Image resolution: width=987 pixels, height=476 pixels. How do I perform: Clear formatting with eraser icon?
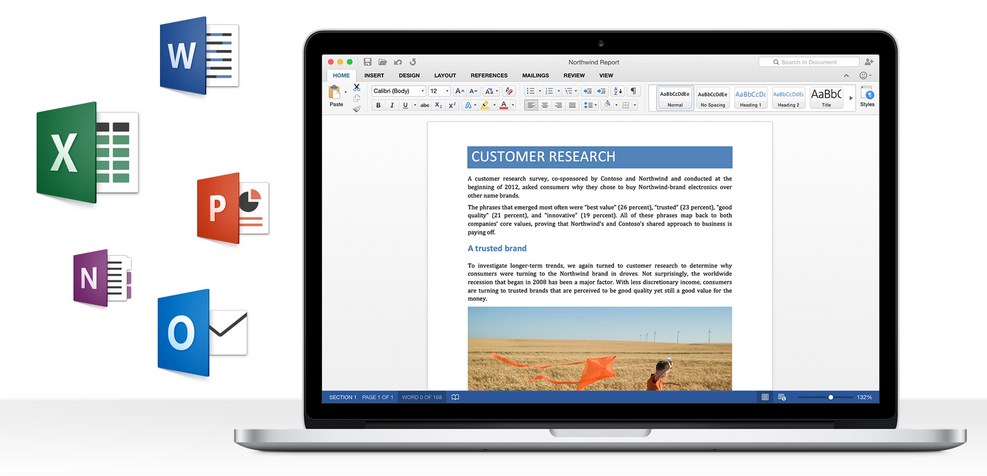[x=509, y=91]
